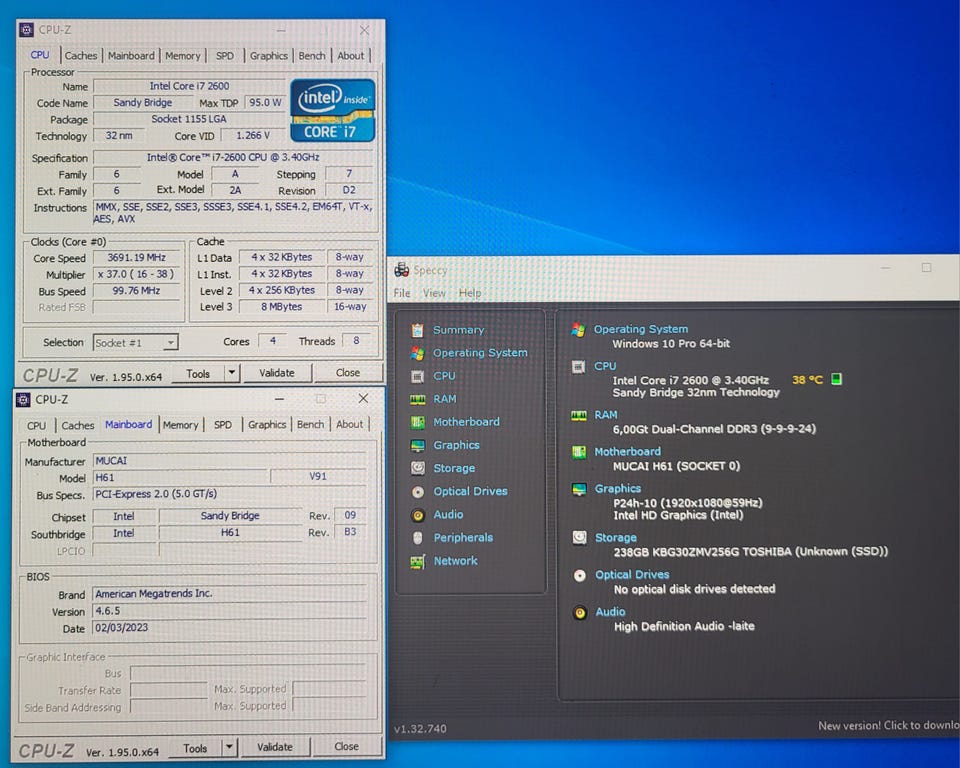This screenshot has width=960, height=768.
Task: Open Motherboard icon in Speccy sidebar
Action: coord(417,422)
